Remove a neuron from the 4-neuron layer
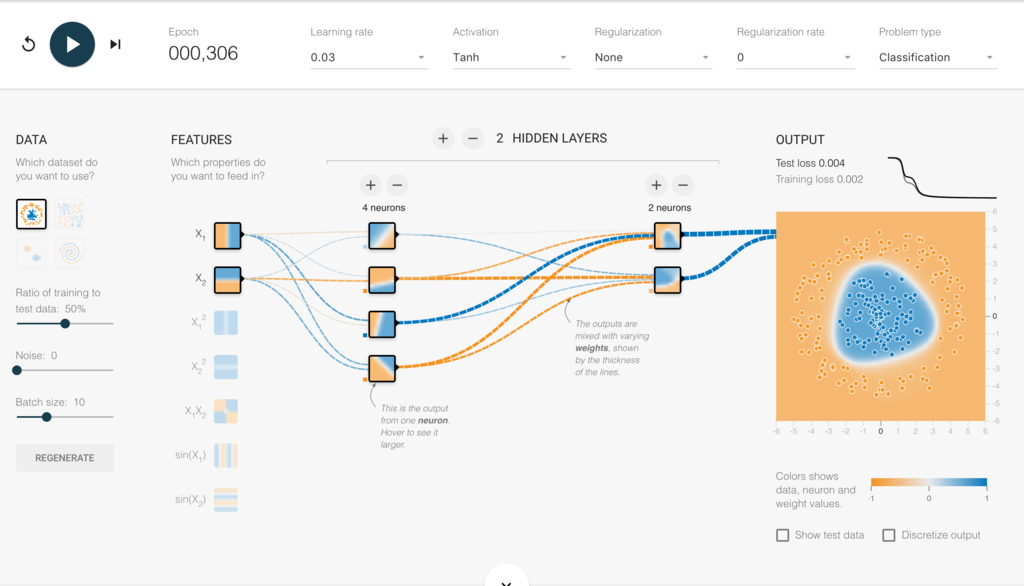 397,185
